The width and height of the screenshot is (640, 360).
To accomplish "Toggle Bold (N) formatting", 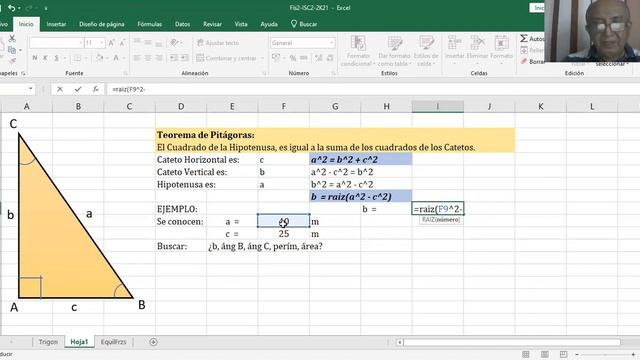I will 35,58.
